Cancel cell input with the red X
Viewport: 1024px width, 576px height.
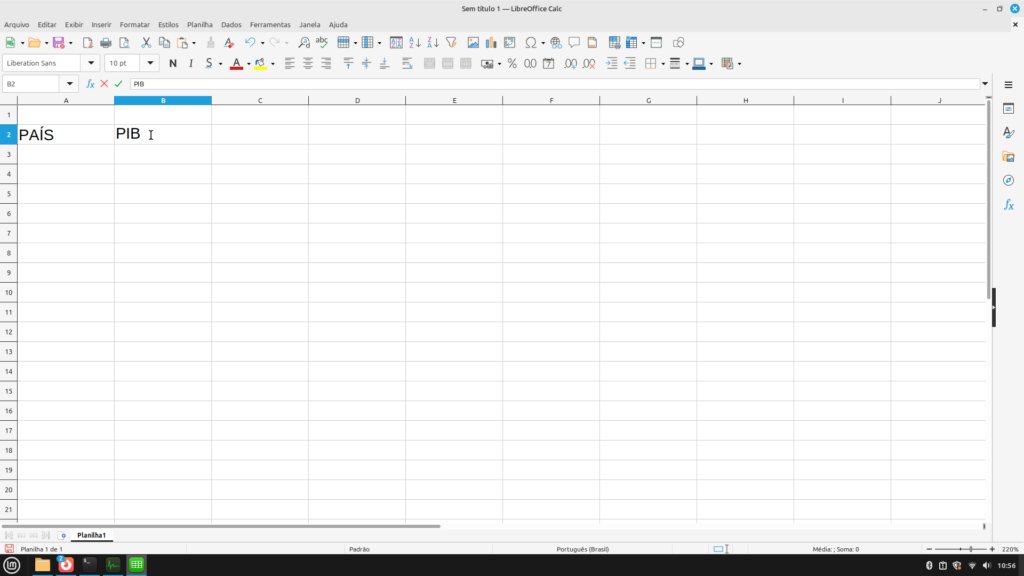tap(104, 84)
